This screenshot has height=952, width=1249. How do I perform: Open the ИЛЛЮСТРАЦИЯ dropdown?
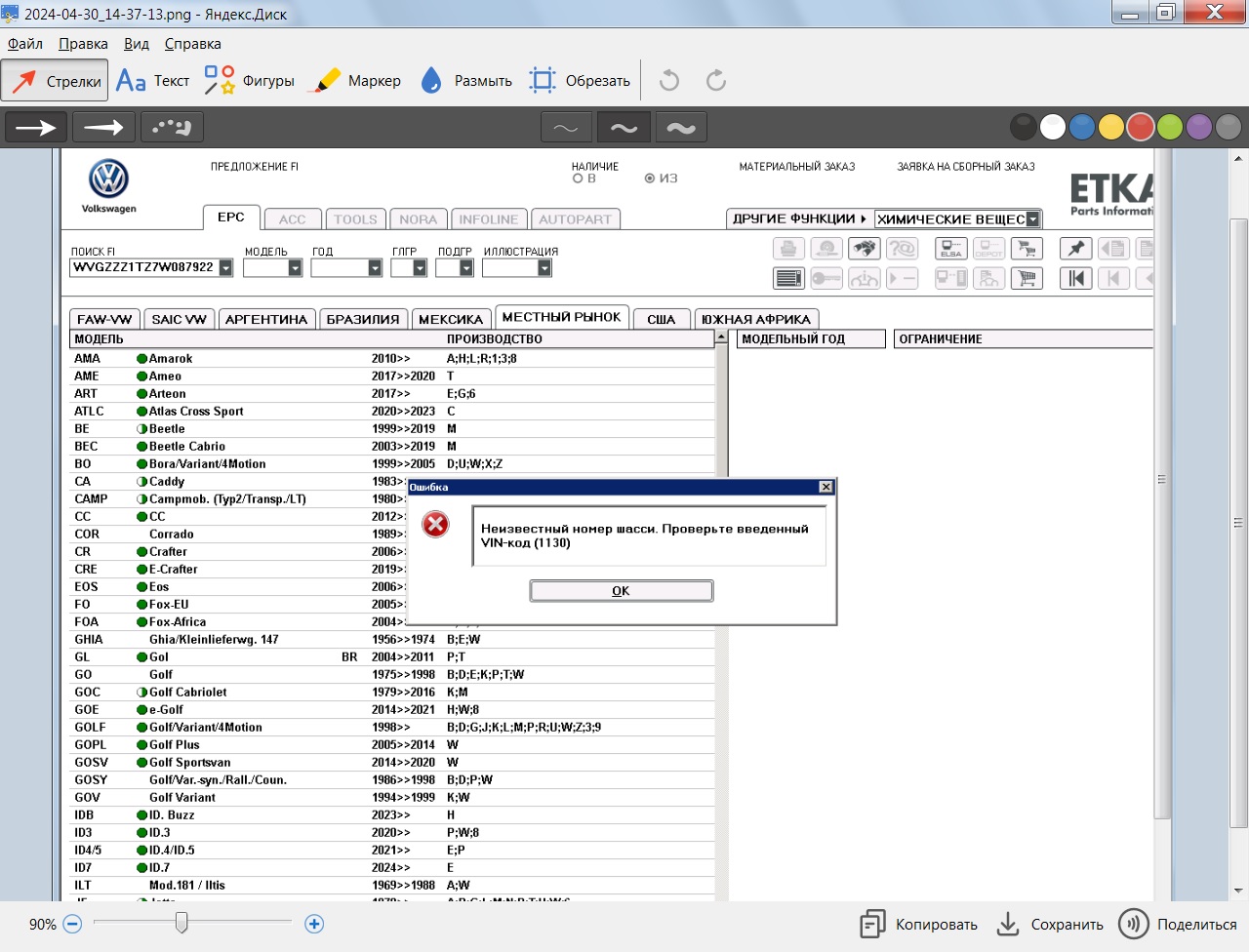[x=544, y=267]
